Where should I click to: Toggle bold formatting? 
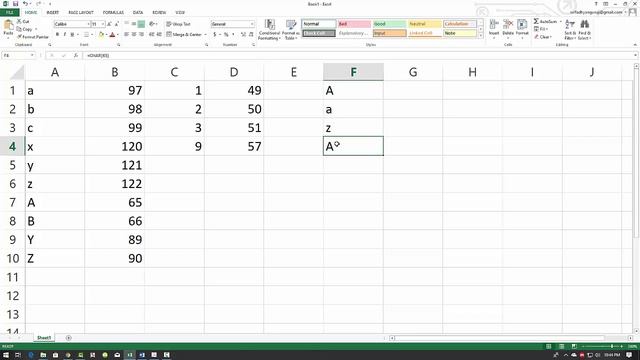(58, 35)
